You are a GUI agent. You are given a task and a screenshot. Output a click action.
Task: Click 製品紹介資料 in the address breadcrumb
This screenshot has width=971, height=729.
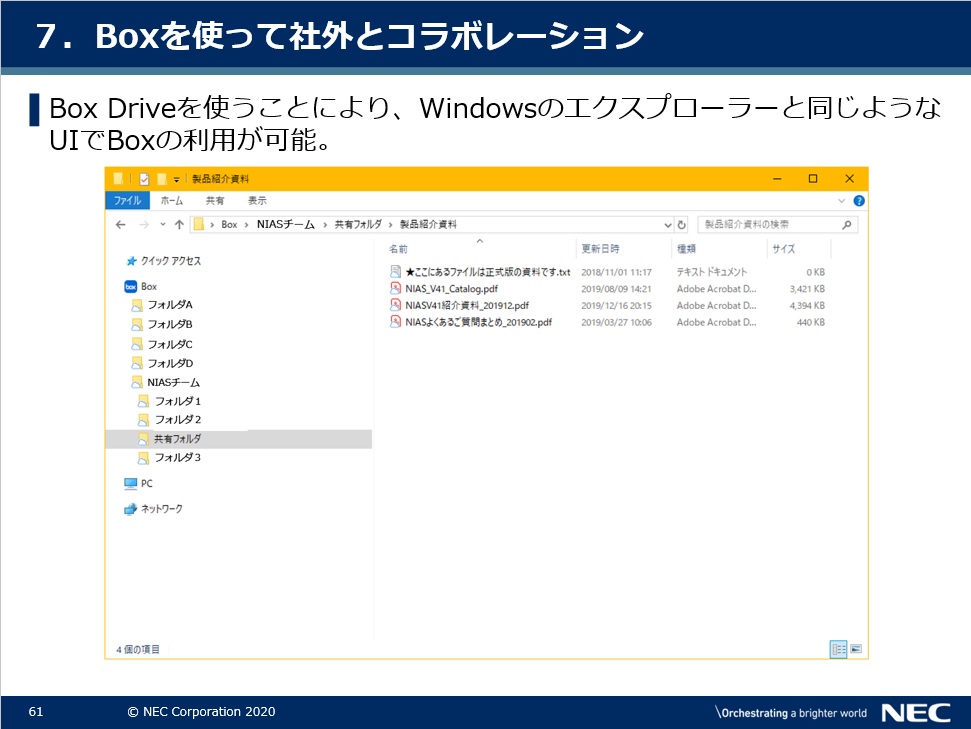point(428,224)
